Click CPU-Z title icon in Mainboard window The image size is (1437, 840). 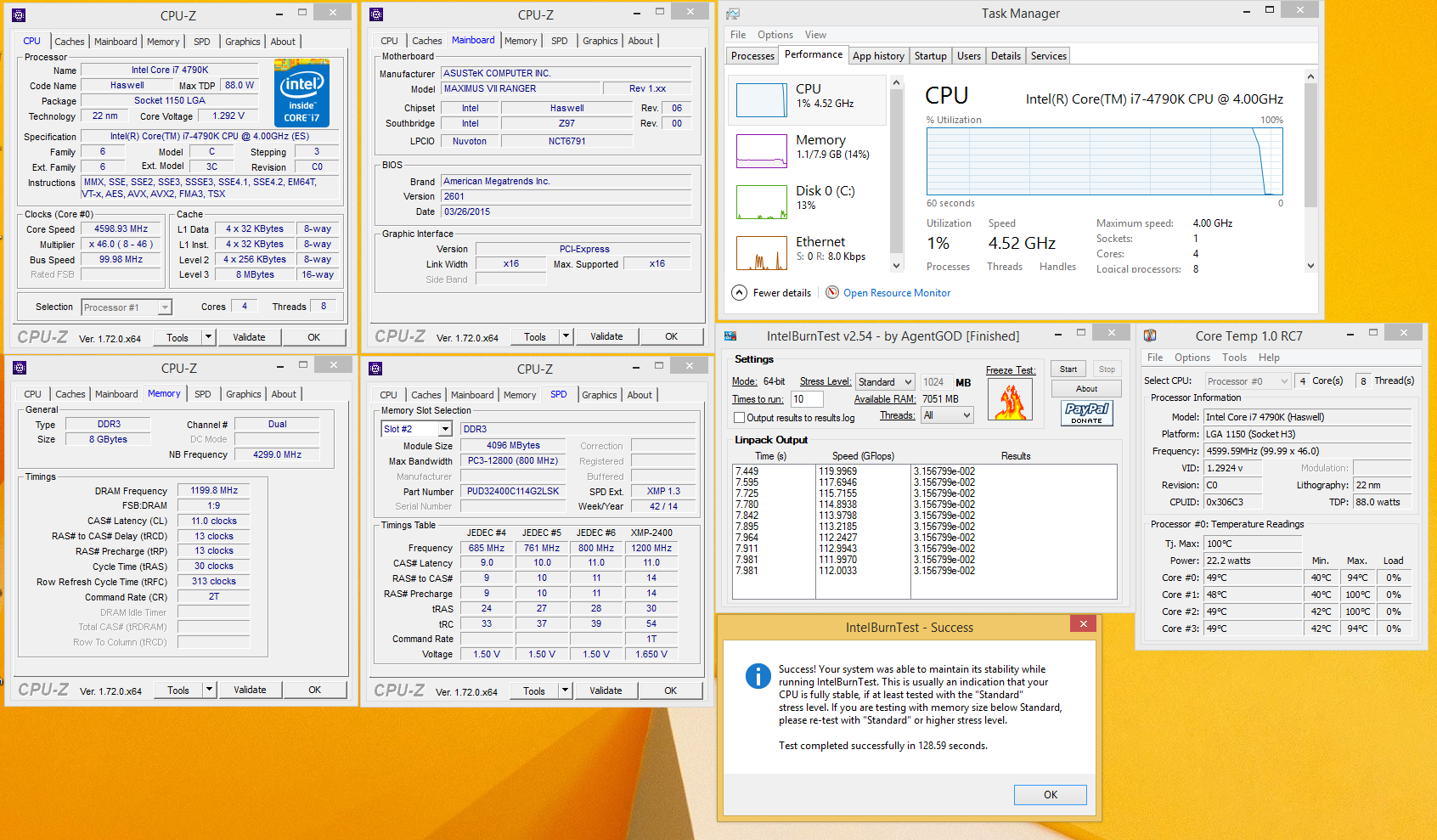tap(376, 14)
